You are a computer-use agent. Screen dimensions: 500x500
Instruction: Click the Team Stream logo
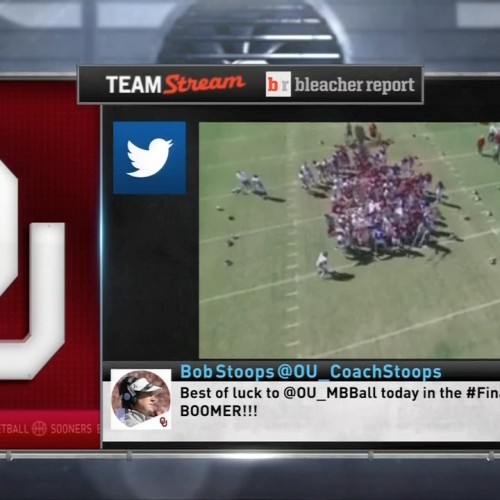pyautogui.click(x=175, y=85)
